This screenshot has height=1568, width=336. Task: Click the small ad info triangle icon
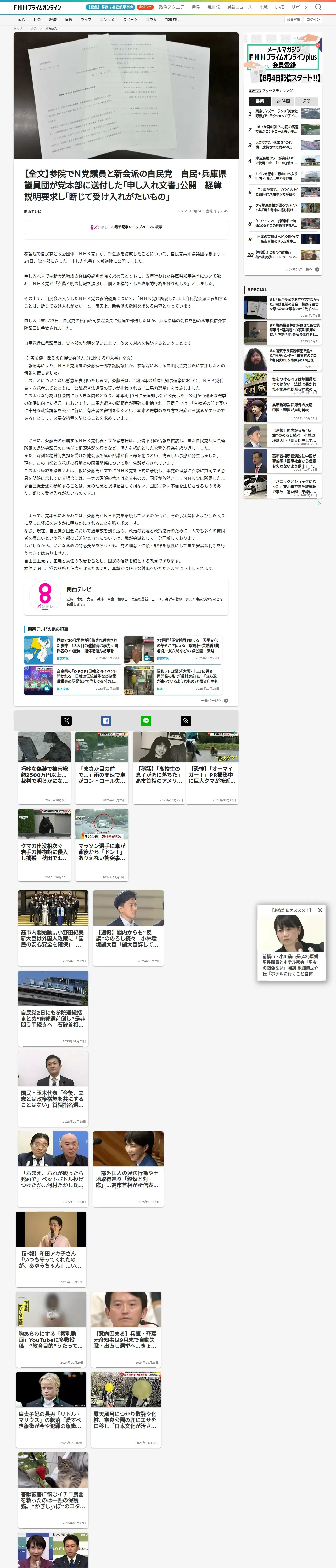click(319, 503)
